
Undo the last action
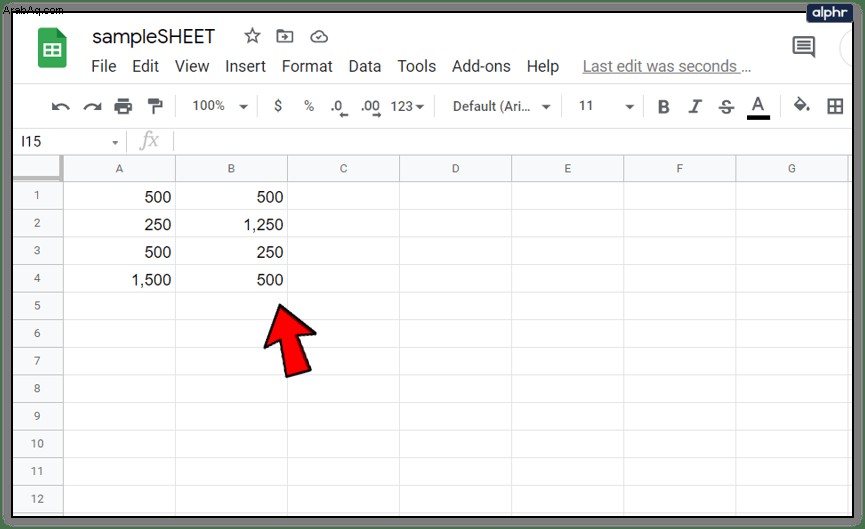click(61, 106)
